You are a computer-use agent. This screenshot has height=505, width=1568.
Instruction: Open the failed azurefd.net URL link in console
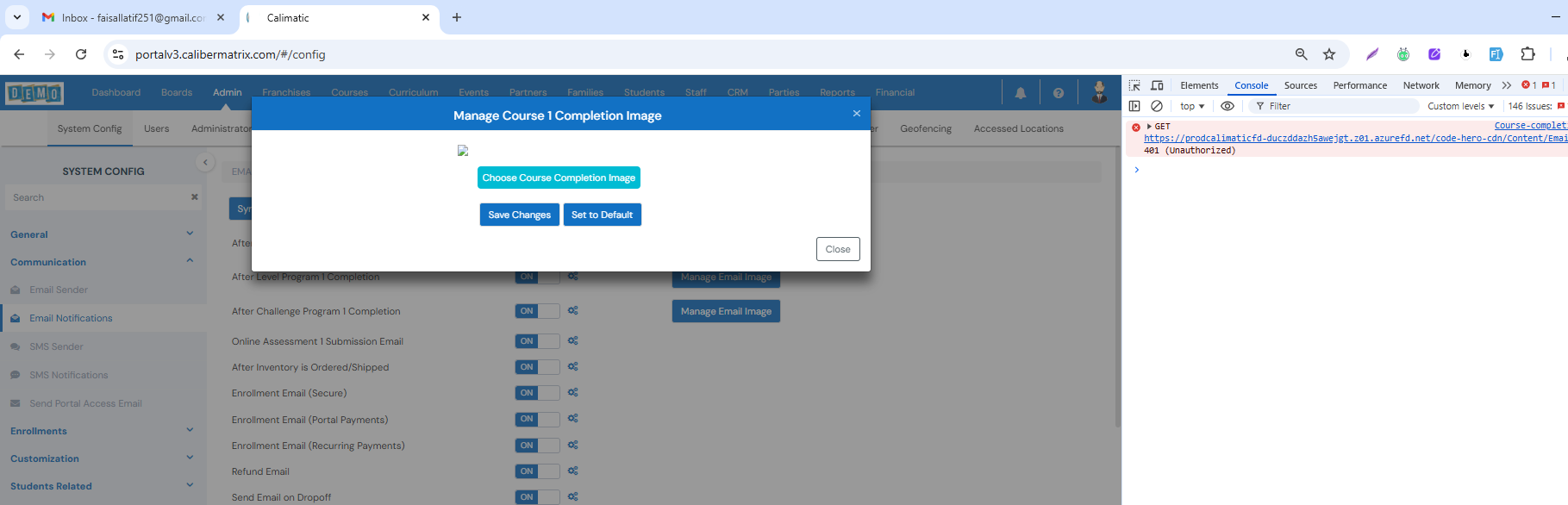(1355, 138)
